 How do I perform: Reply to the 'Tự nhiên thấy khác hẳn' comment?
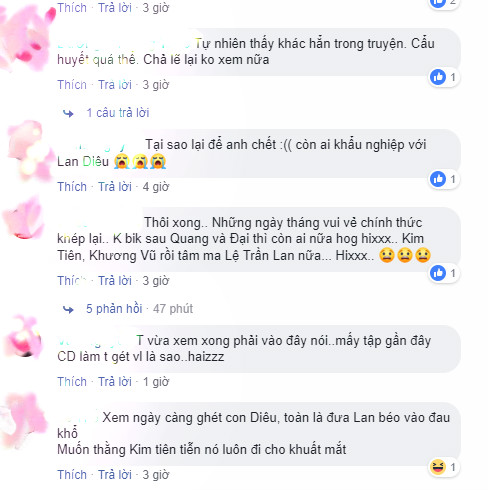click(x=115, y=85)
